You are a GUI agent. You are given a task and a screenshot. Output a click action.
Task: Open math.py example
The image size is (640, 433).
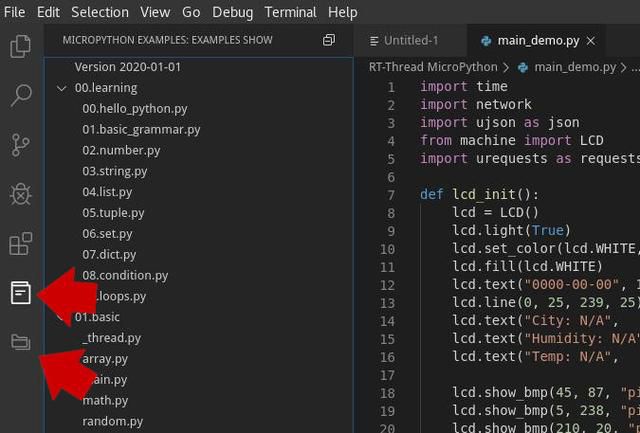105,400
